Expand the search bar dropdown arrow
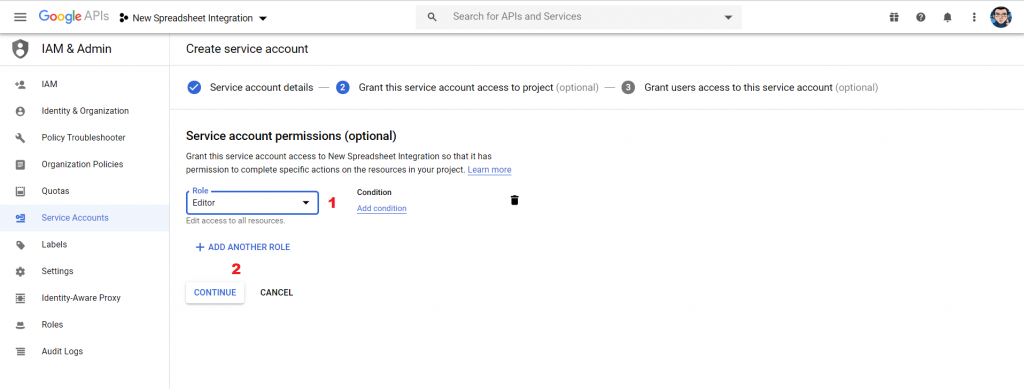This screenshot has height=389, width=1024. pos(728,18)
